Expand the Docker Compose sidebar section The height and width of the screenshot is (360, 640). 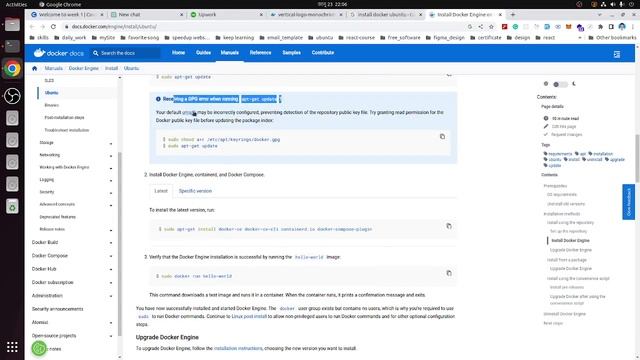[x=111, y=256]
